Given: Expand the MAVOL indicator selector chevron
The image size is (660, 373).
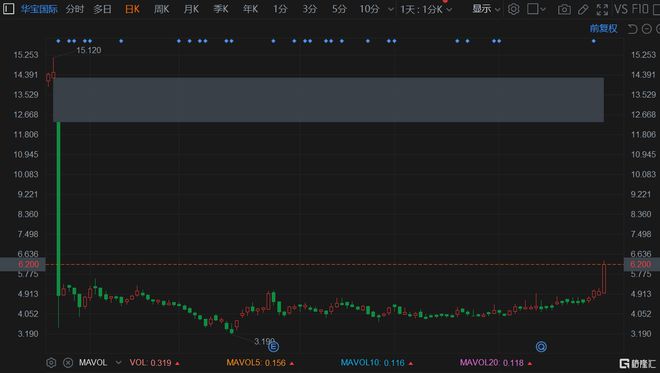Looking at the screenshot, I should [x=118, y=362].
